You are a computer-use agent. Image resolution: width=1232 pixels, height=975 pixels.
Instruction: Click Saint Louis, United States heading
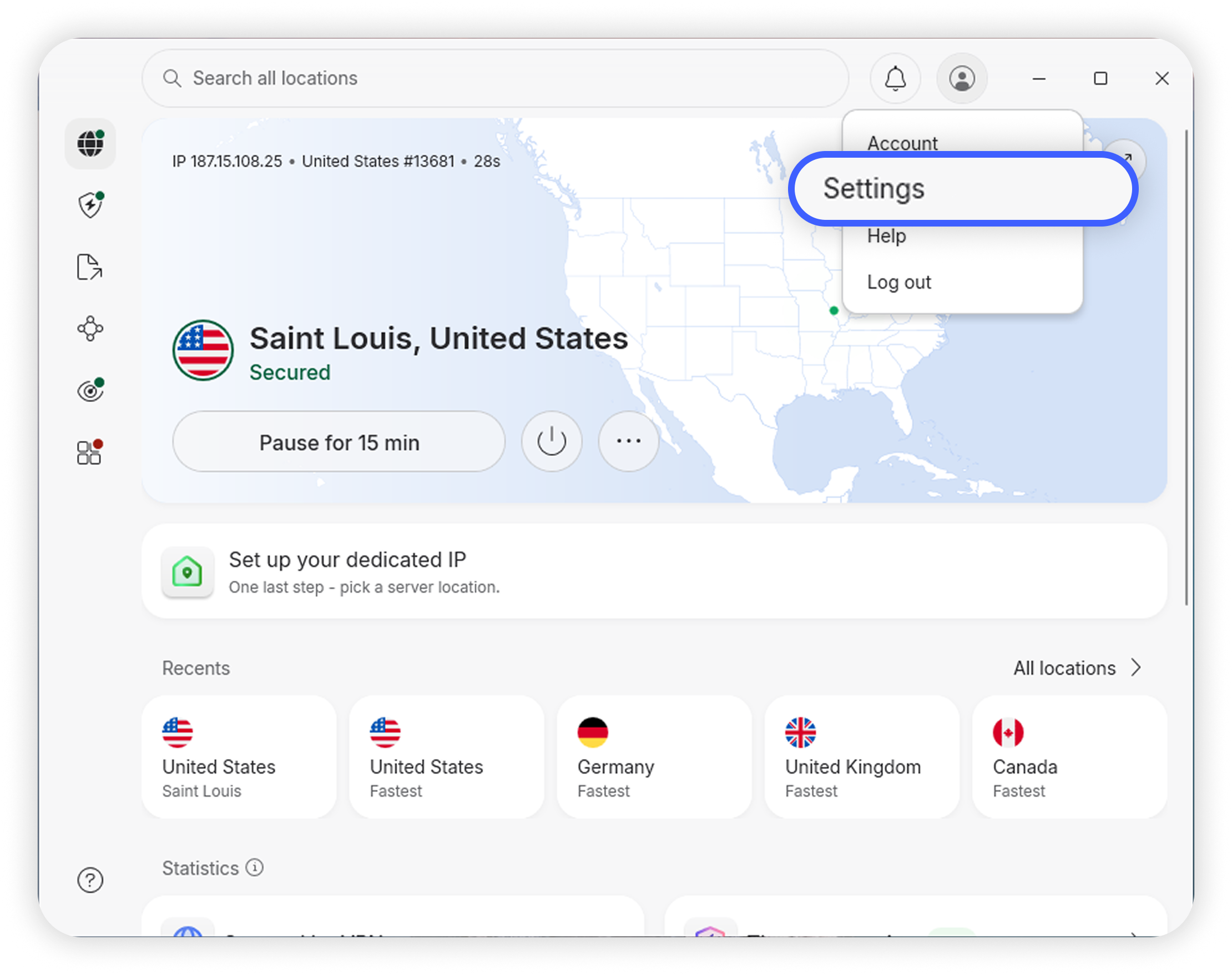pyautogui.click(x=439, y=338)
